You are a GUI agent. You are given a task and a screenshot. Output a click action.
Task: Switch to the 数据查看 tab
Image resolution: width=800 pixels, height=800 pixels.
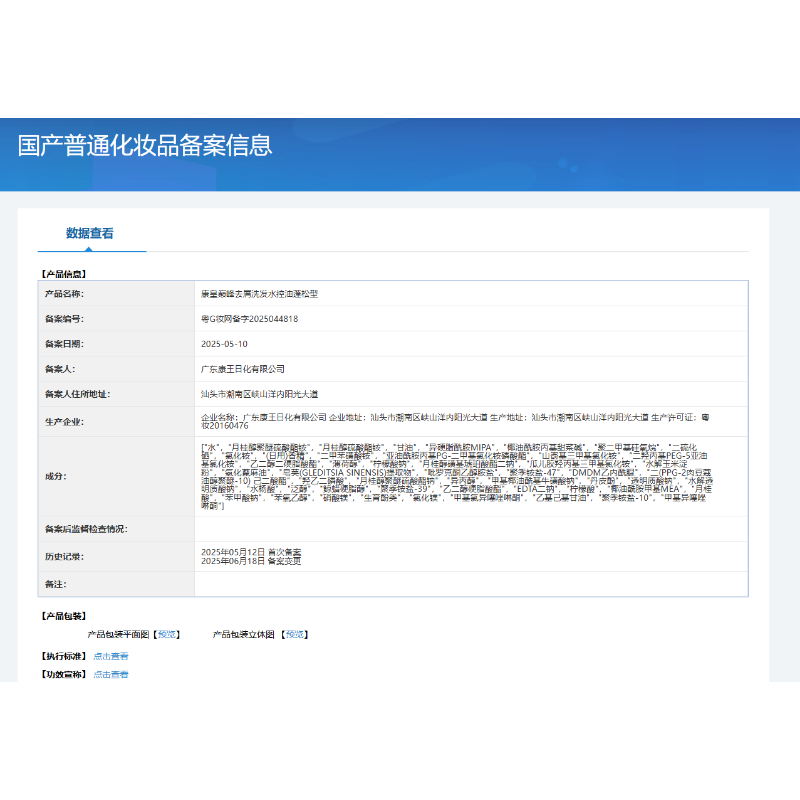click(x=90, y=233)
